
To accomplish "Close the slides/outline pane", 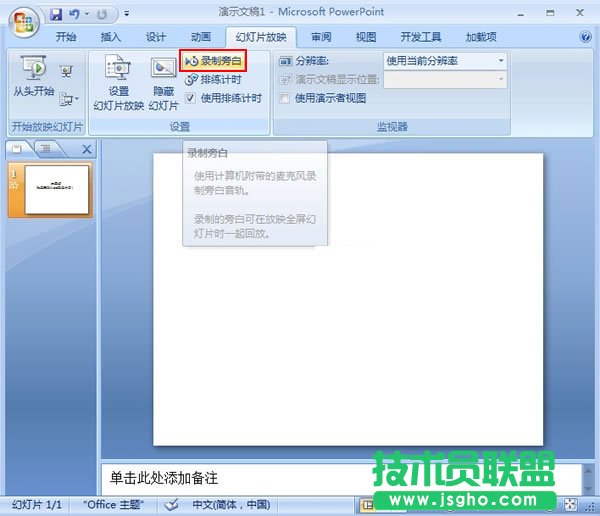I will pyautogui.click(x=87, y=149).
